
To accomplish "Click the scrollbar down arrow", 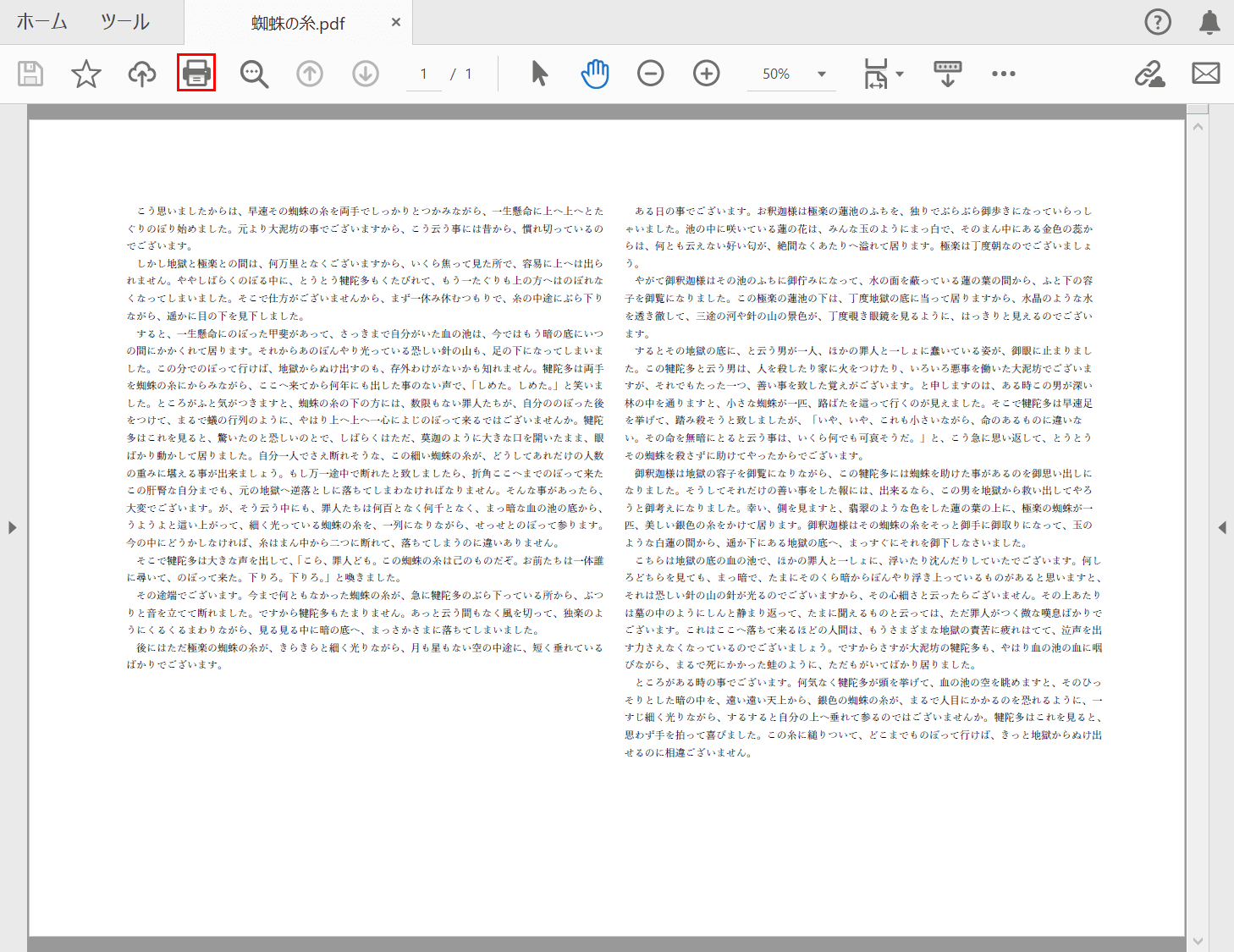I will [1198, 941].
